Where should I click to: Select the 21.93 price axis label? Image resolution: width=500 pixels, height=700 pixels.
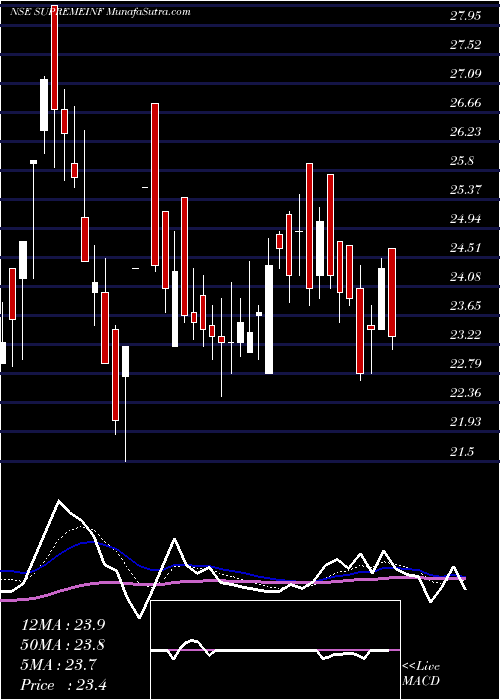pos(466,422)
